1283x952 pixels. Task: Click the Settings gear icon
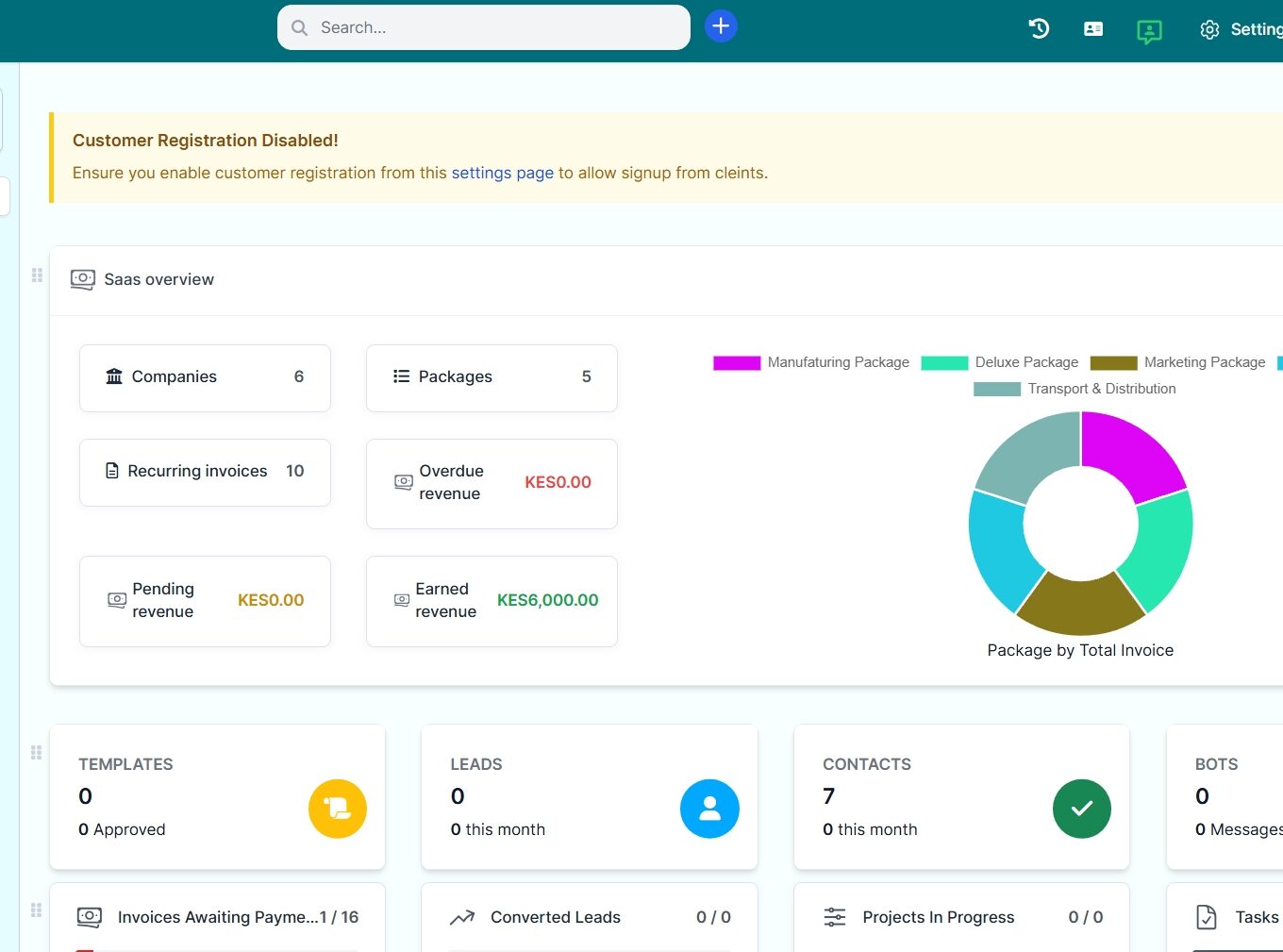tap(1209, 30)
